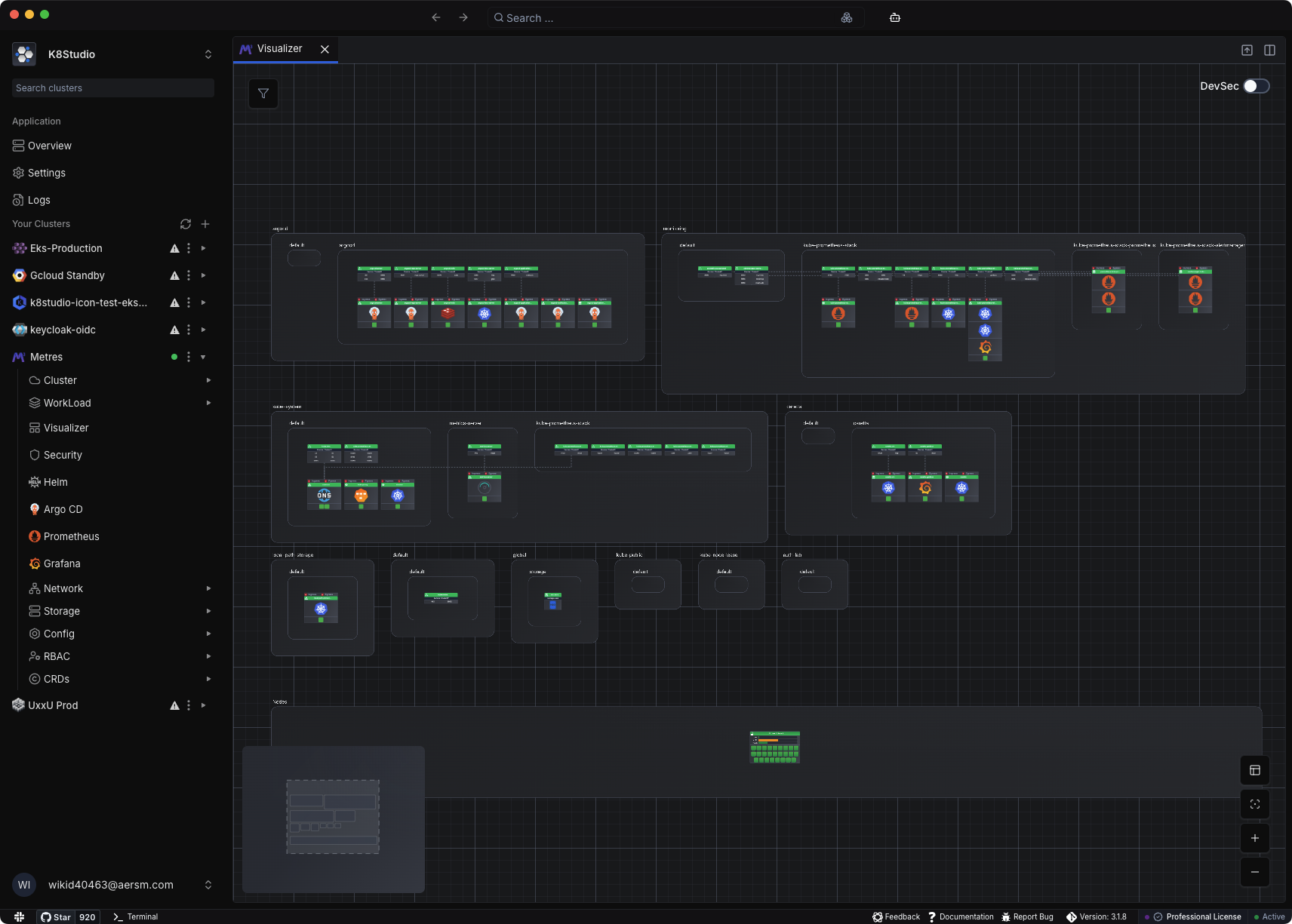Viewport: 1292px width, 924px height.
Task: Select the Visualizer tab
Action: [279, 49]
